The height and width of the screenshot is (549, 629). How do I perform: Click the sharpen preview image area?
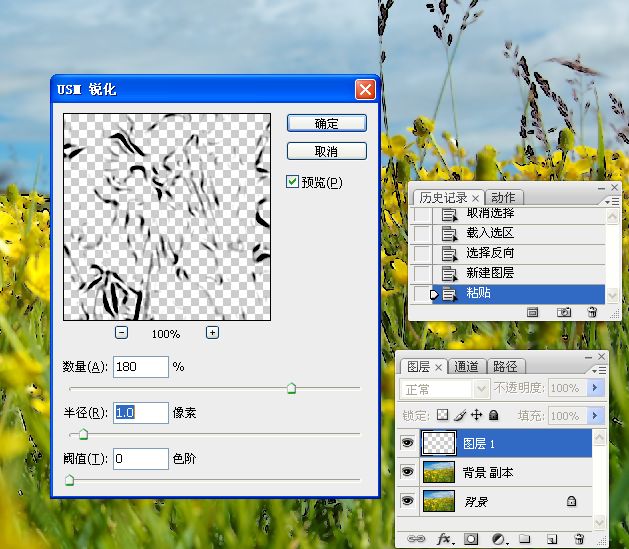click(x=167, y=217)
